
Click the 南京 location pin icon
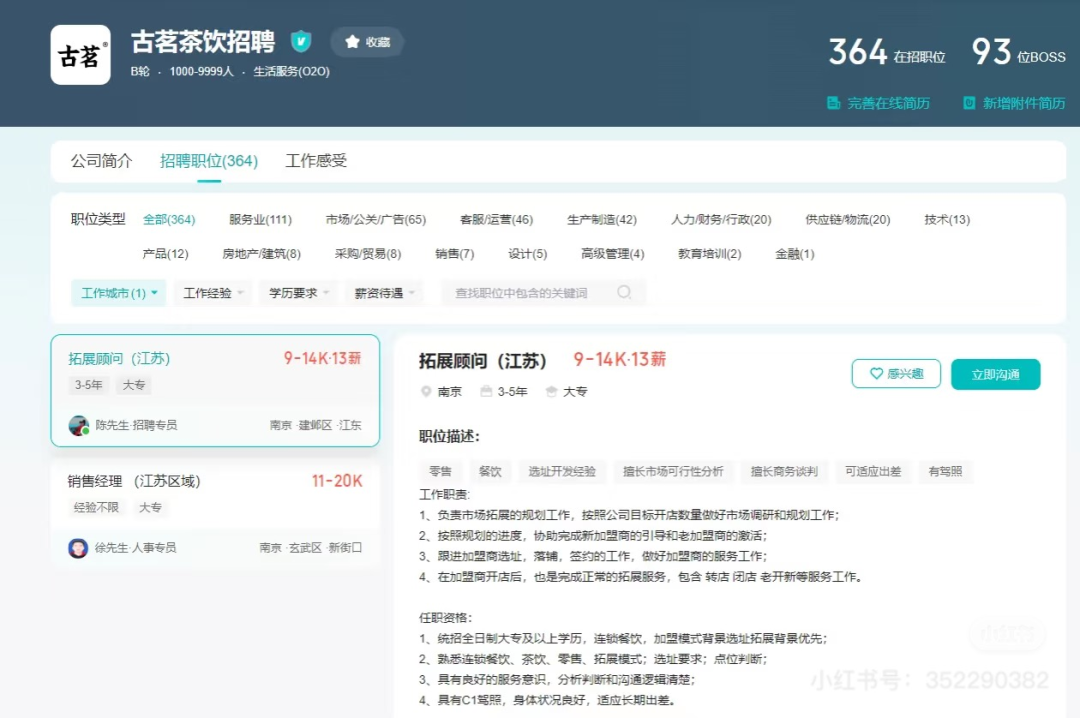(426, 392)
